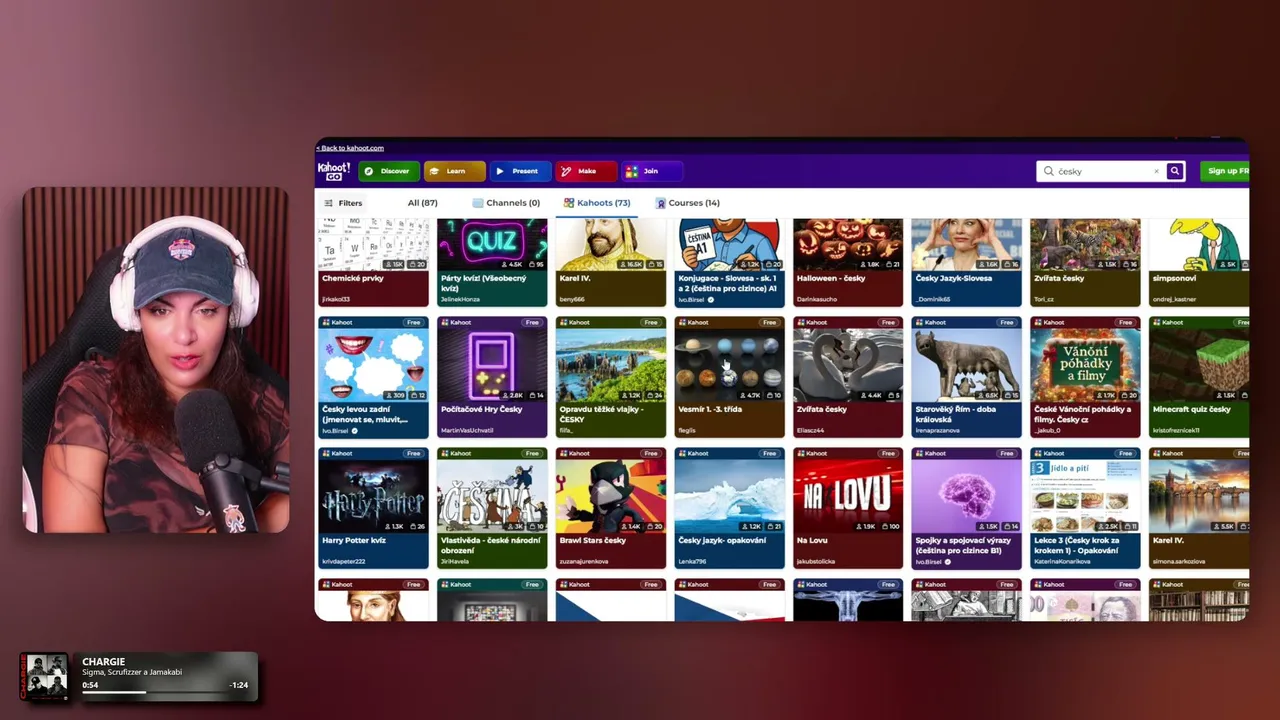This screenshot has height=720, width=1280.
Task: Click author name JelinekHonza
Action: (x=462, y=299)
